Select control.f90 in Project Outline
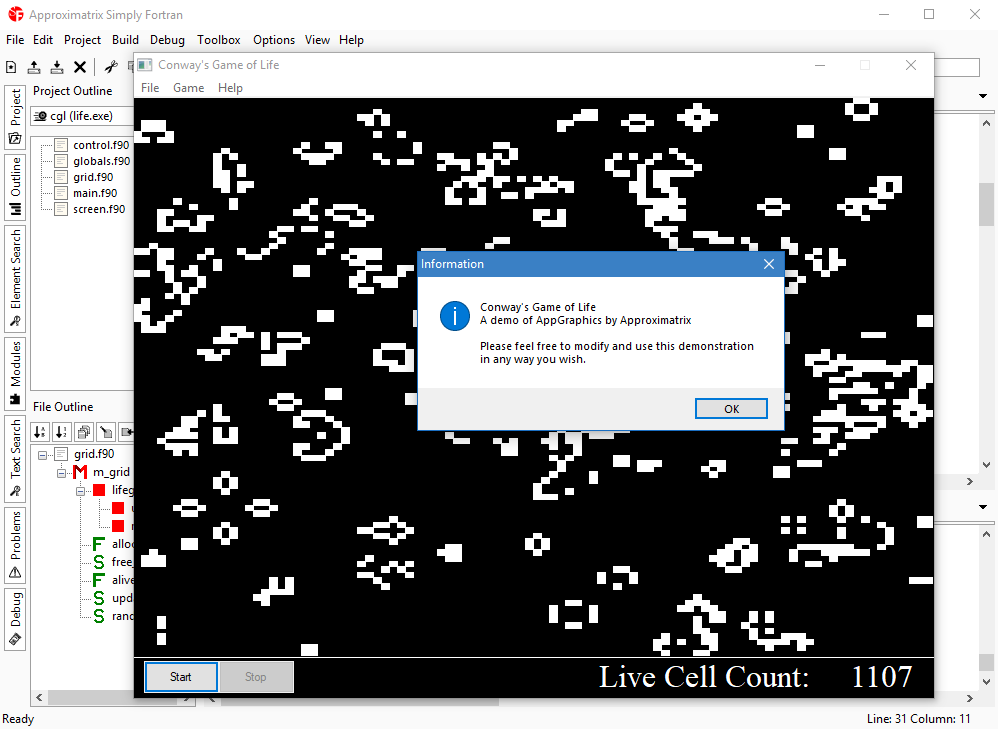The image size is (998, 729). coord(101,145)
